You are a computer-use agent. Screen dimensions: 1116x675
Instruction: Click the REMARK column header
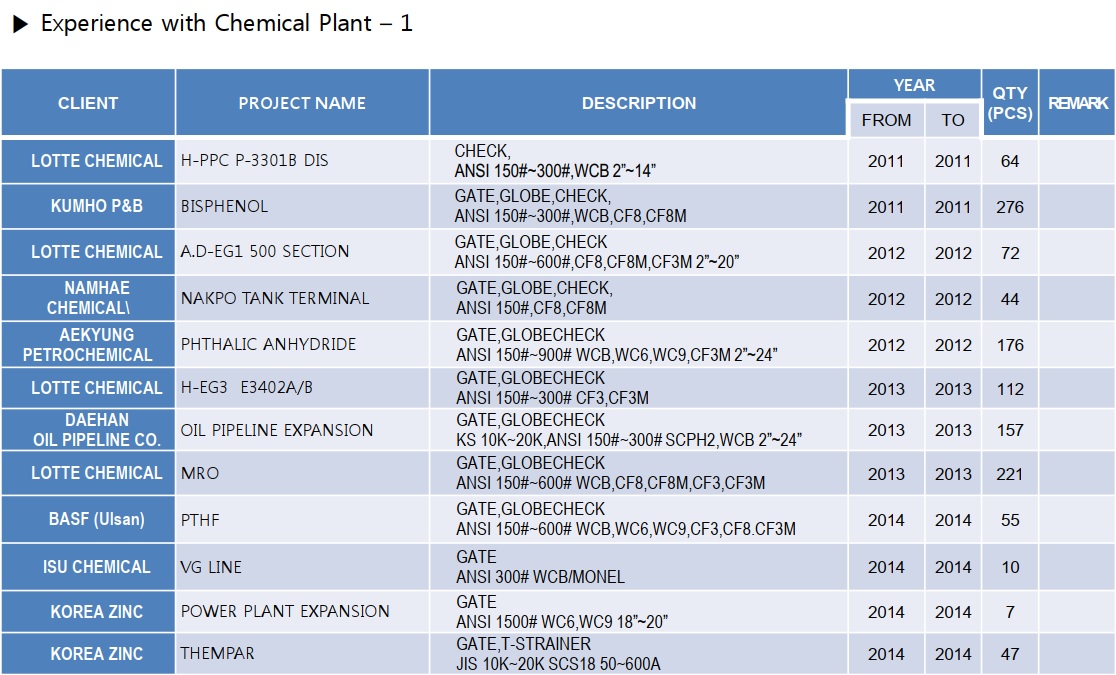tap(1077, 103)
